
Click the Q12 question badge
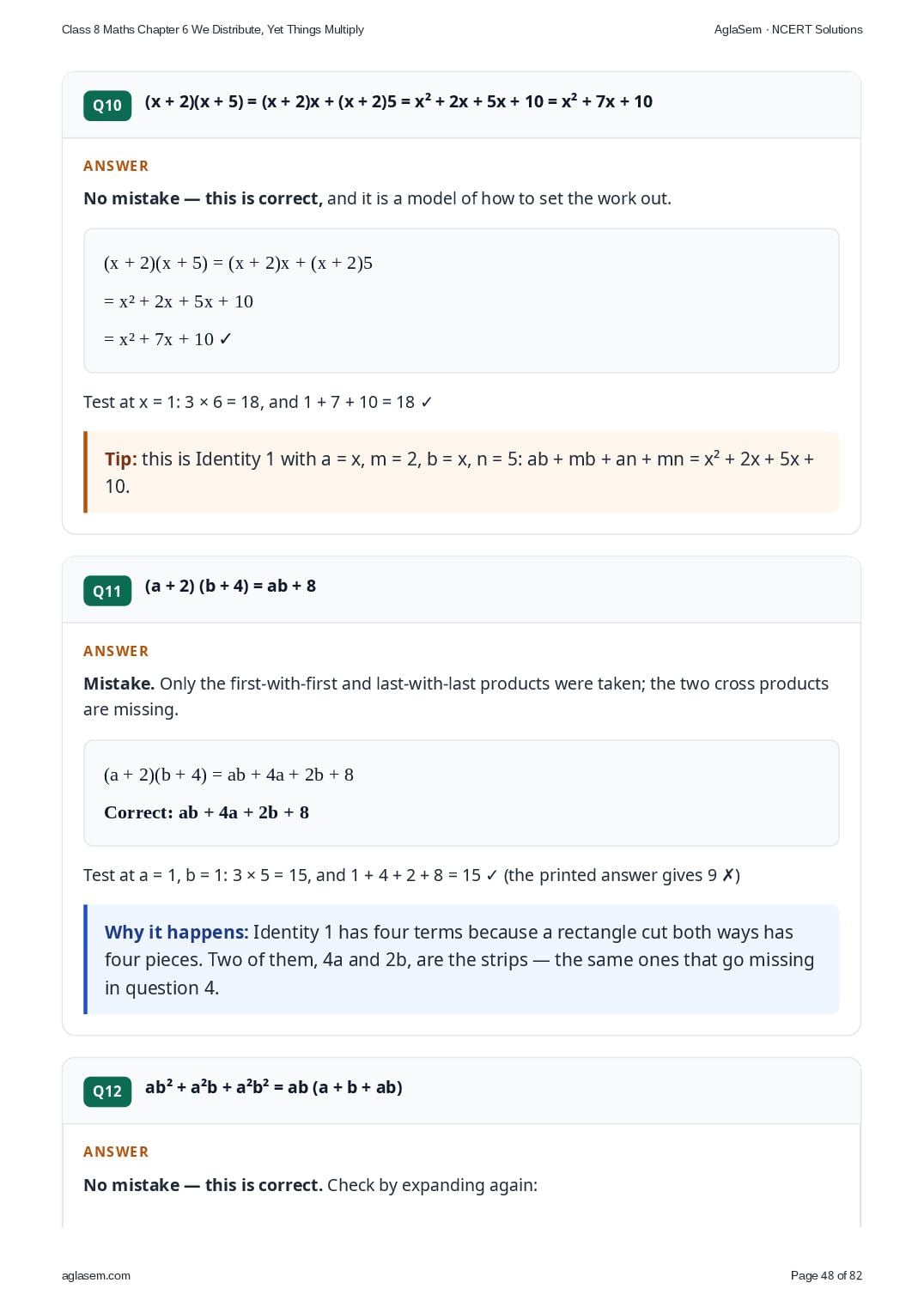pos(107,1091)
